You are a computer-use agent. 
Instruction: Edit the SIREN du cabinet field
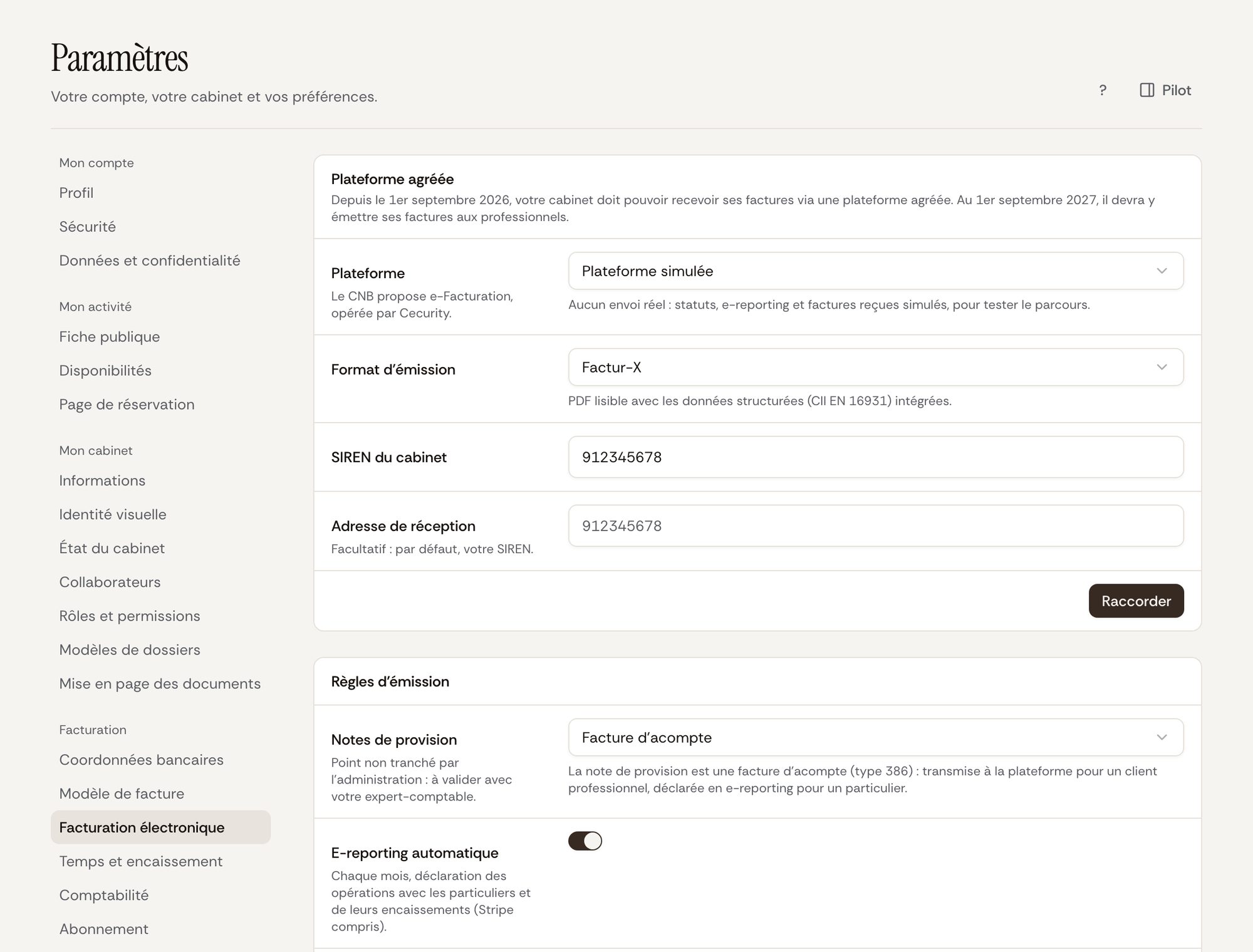876,457
